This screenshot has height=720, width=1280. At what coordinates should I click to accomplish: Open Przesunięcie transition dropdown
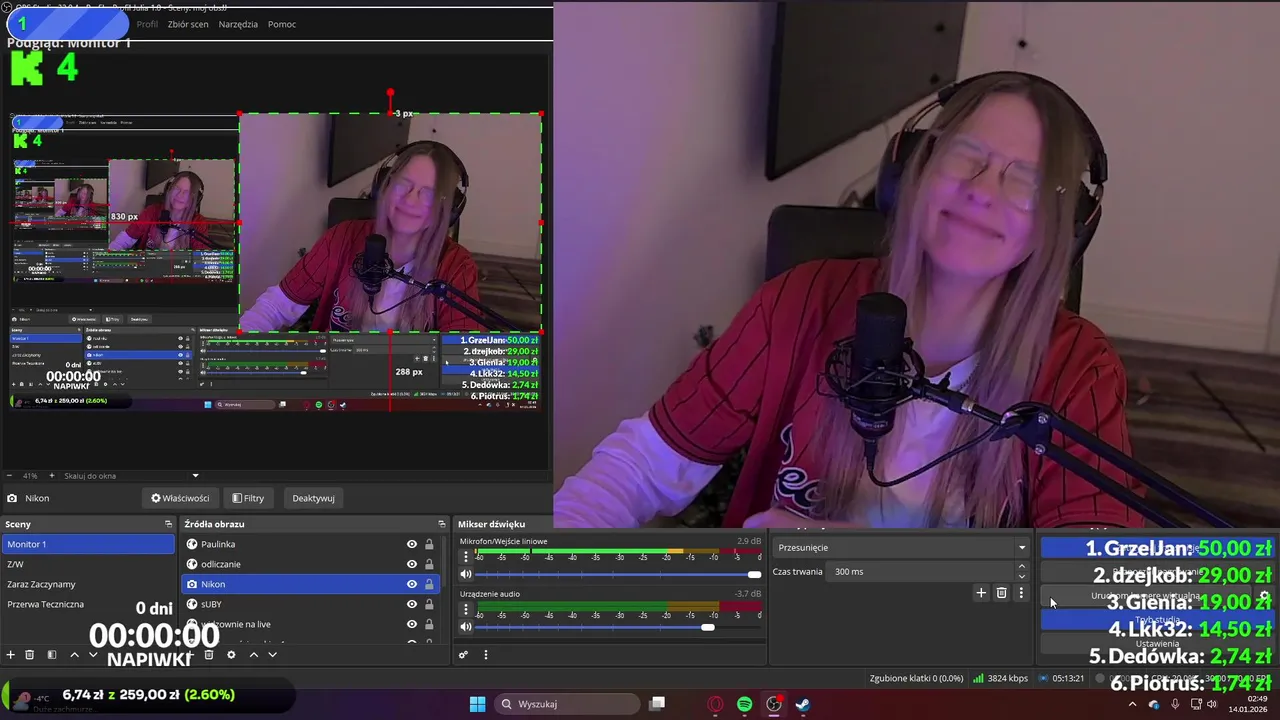[x=902, y=547]
